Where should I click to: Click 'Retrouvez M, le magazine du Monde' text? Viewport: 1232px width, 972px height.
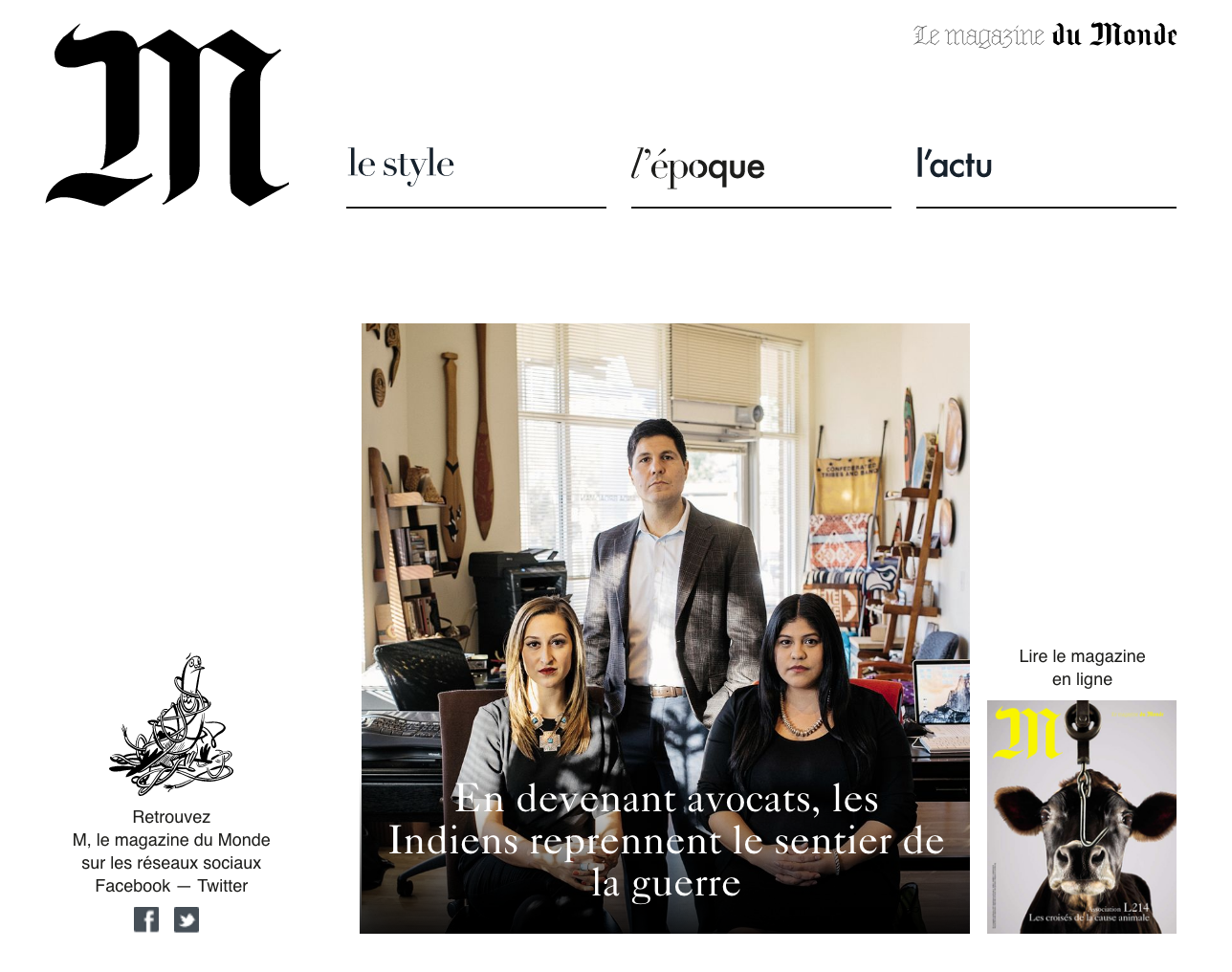(x=171, y=828)
